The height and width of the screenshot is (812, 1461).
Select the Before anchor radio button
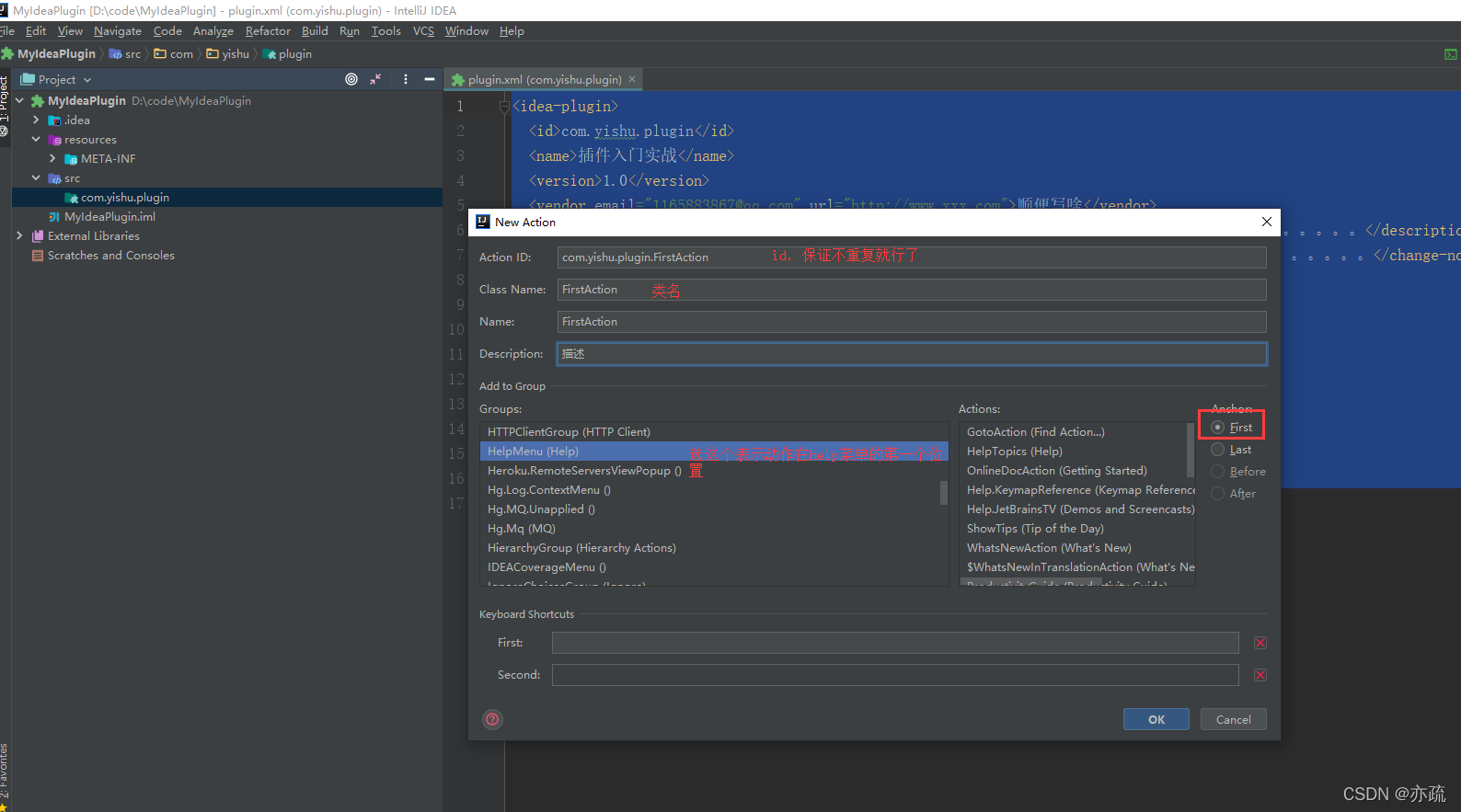pyautogui.click(x=1217, y=472)
